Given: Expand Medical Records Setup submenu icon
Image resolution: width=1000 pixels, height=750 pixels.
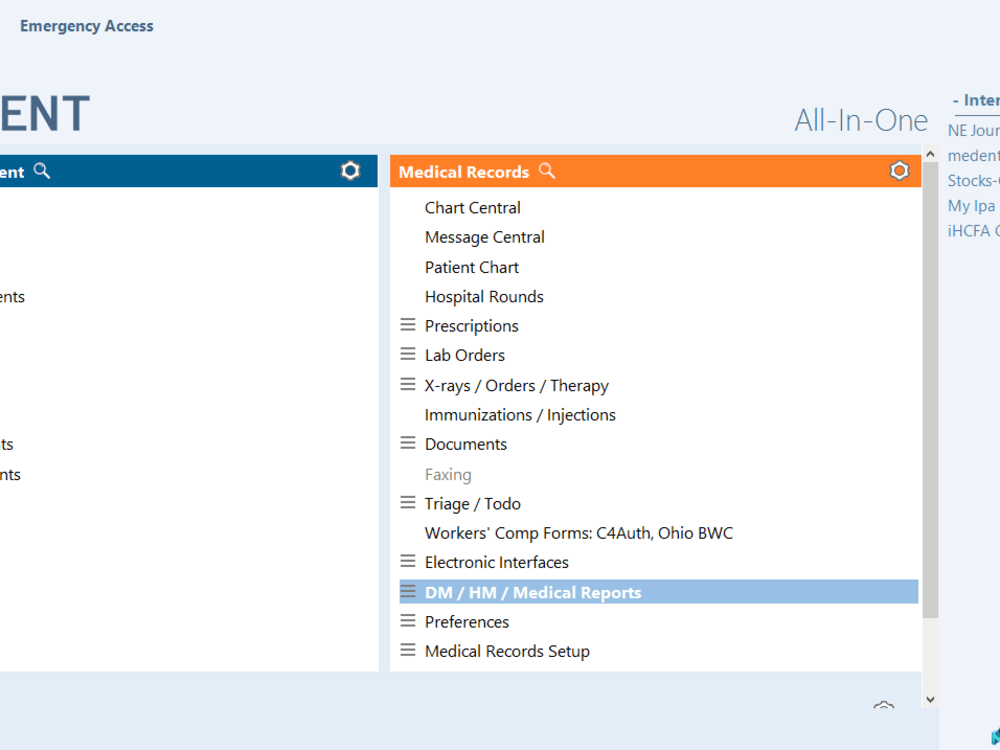Looking at the screenshot, I should [408, 650].
